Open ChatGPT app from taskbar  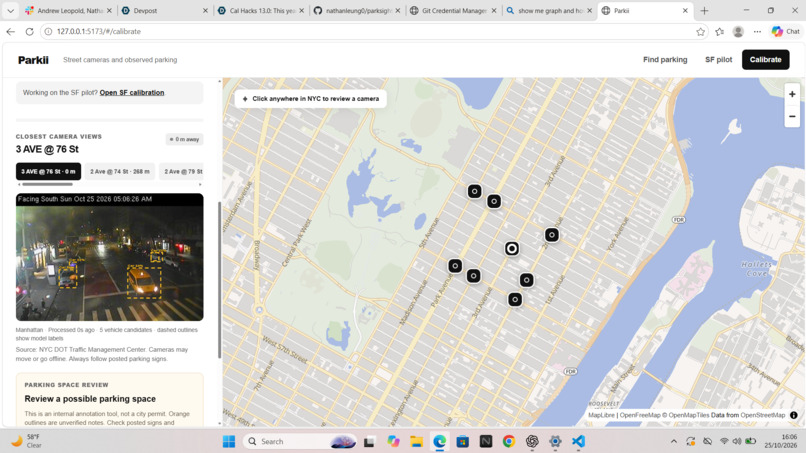click(532, 441)
